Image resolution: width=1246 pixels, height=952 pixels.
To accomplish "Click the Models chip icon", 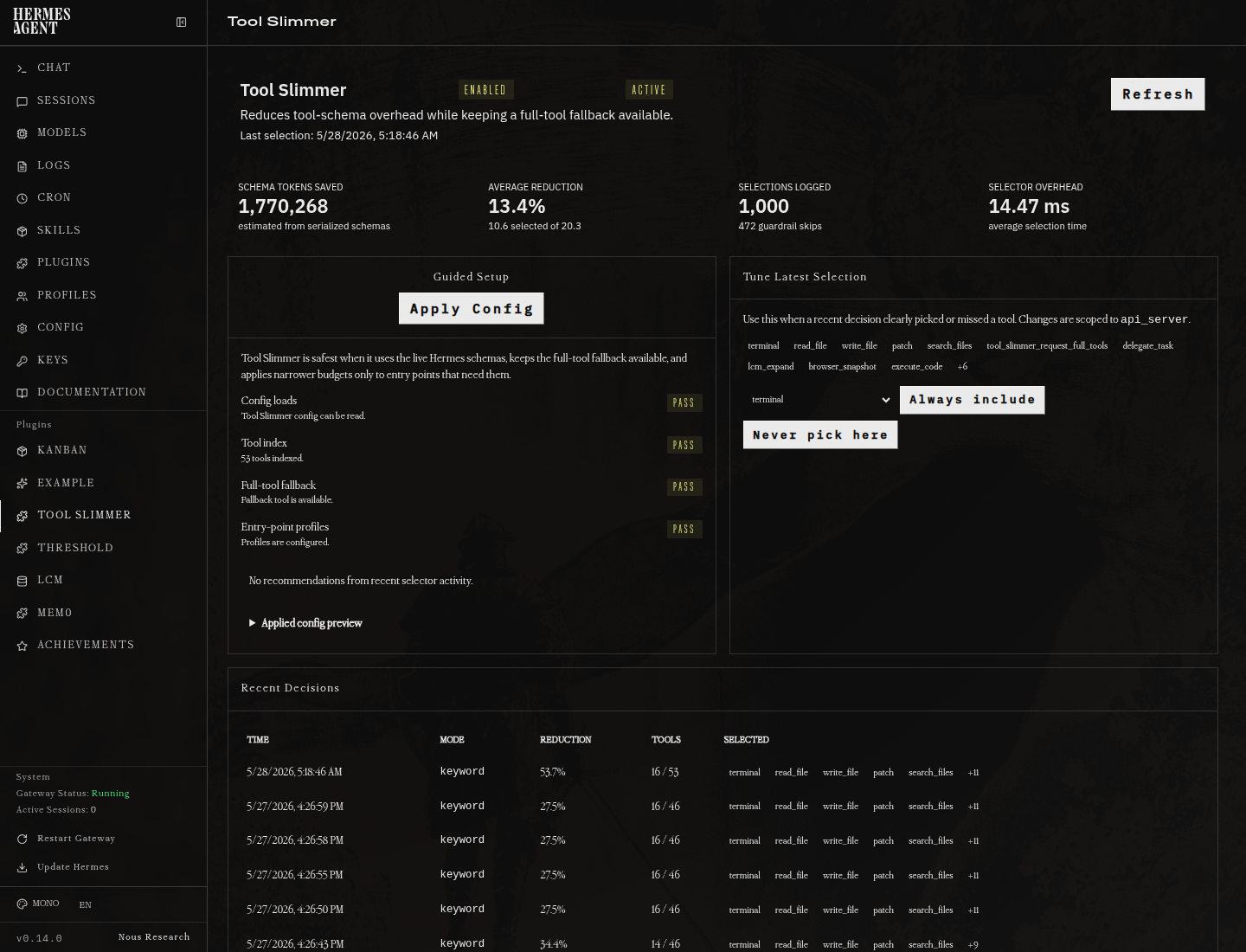I will tap(22, 133).
